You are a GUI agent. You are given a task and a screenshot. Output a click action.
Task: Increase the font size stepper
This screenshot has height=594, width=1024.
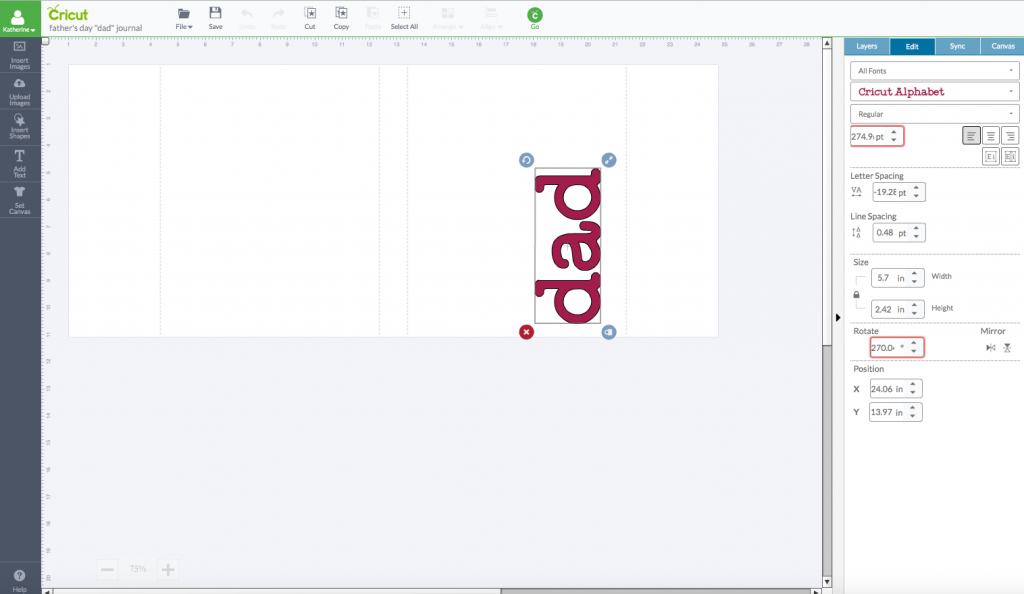(x=894, y=133)
